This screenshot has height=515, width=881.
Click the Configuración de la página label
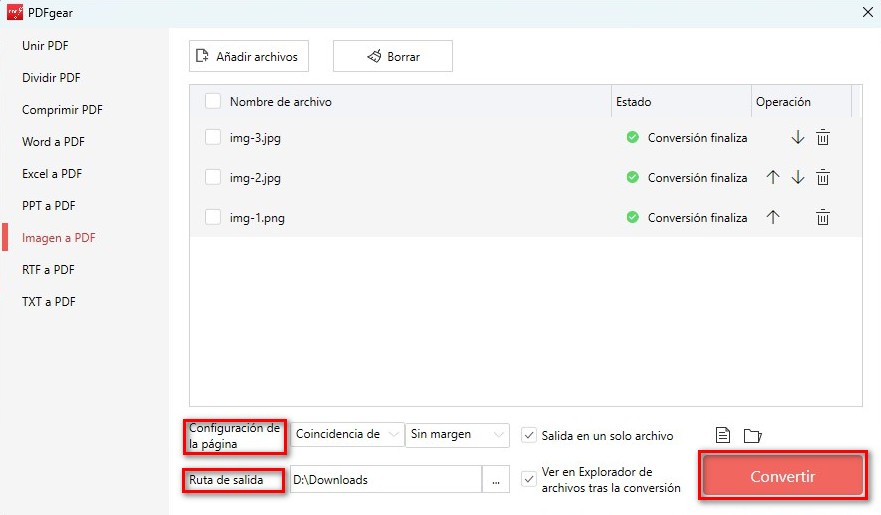tap(234, 436)
